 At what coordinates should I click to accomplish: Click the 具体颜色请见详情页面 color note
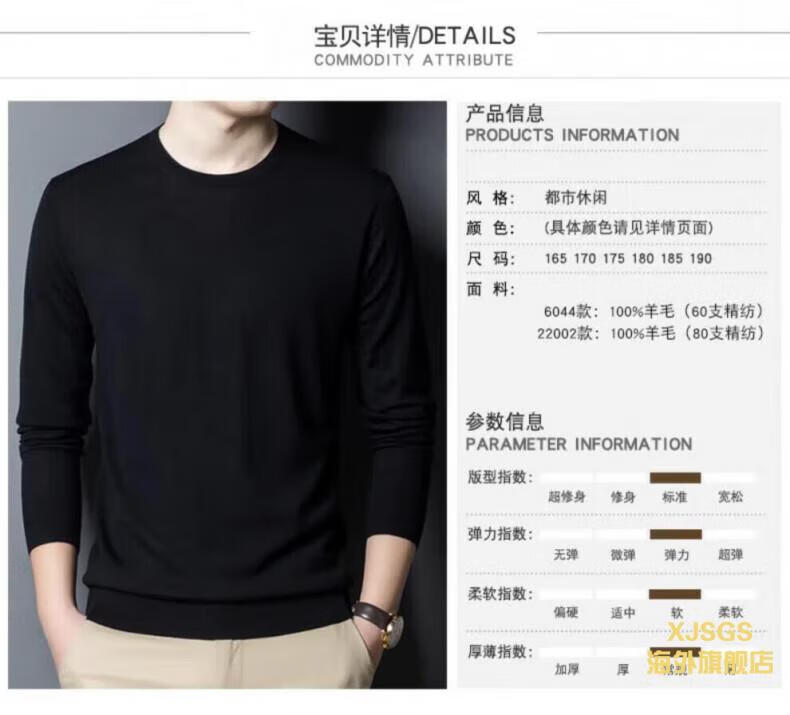[629, 228]
